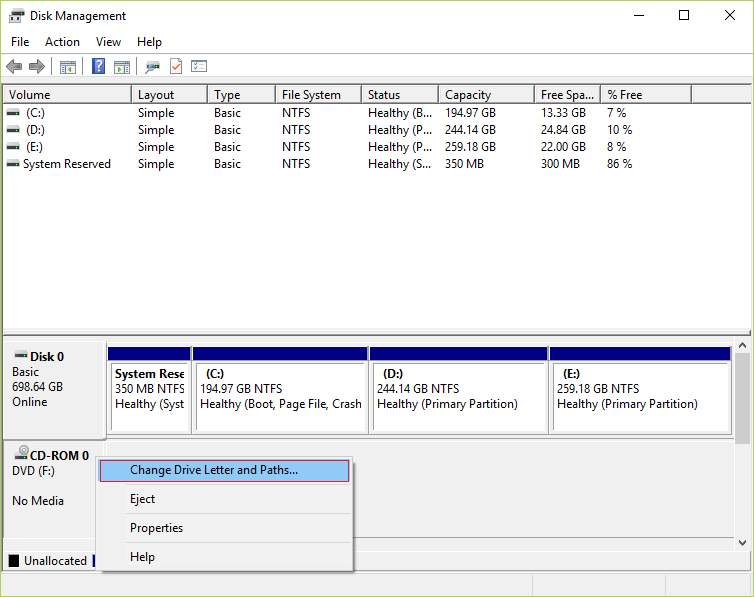The image size is (754, 597).
Task: Select the (D:) 244.14 GB partition block
Action: [x=458, y=396]
